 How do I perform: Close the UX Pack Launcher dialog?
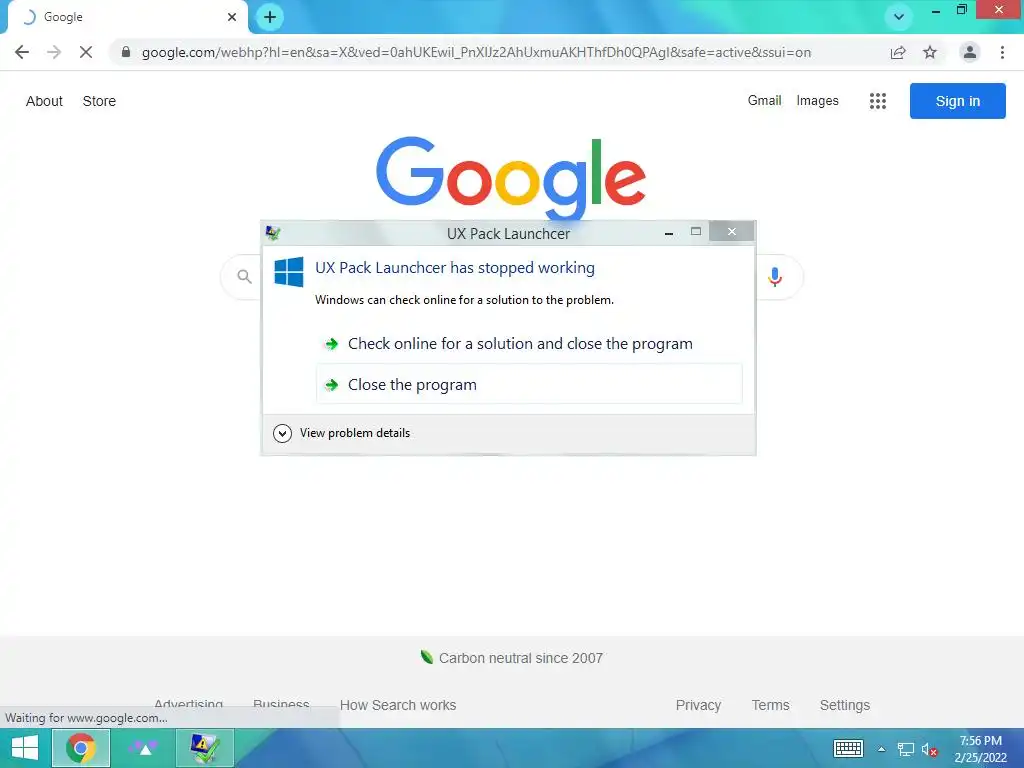point(731,231)
